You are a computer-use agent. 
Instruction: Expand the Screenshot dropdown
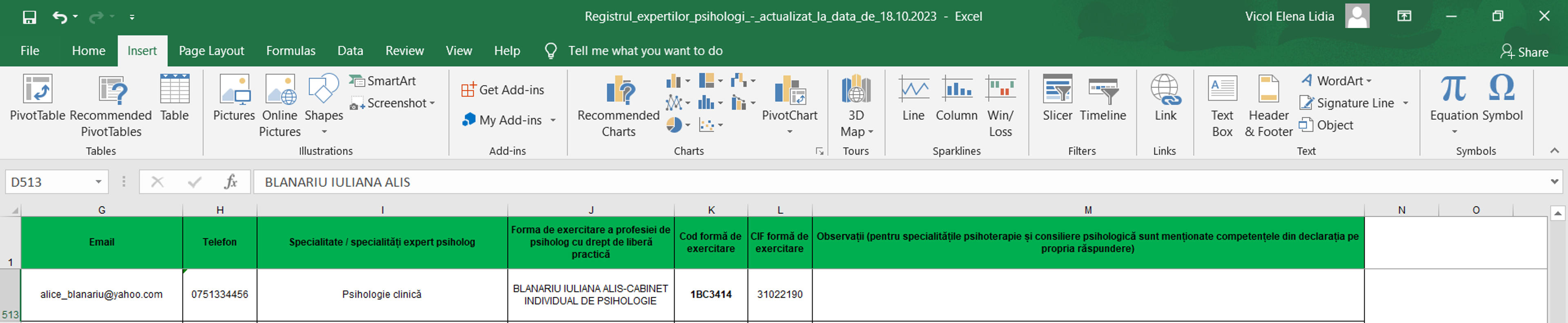tap(432, 103)
